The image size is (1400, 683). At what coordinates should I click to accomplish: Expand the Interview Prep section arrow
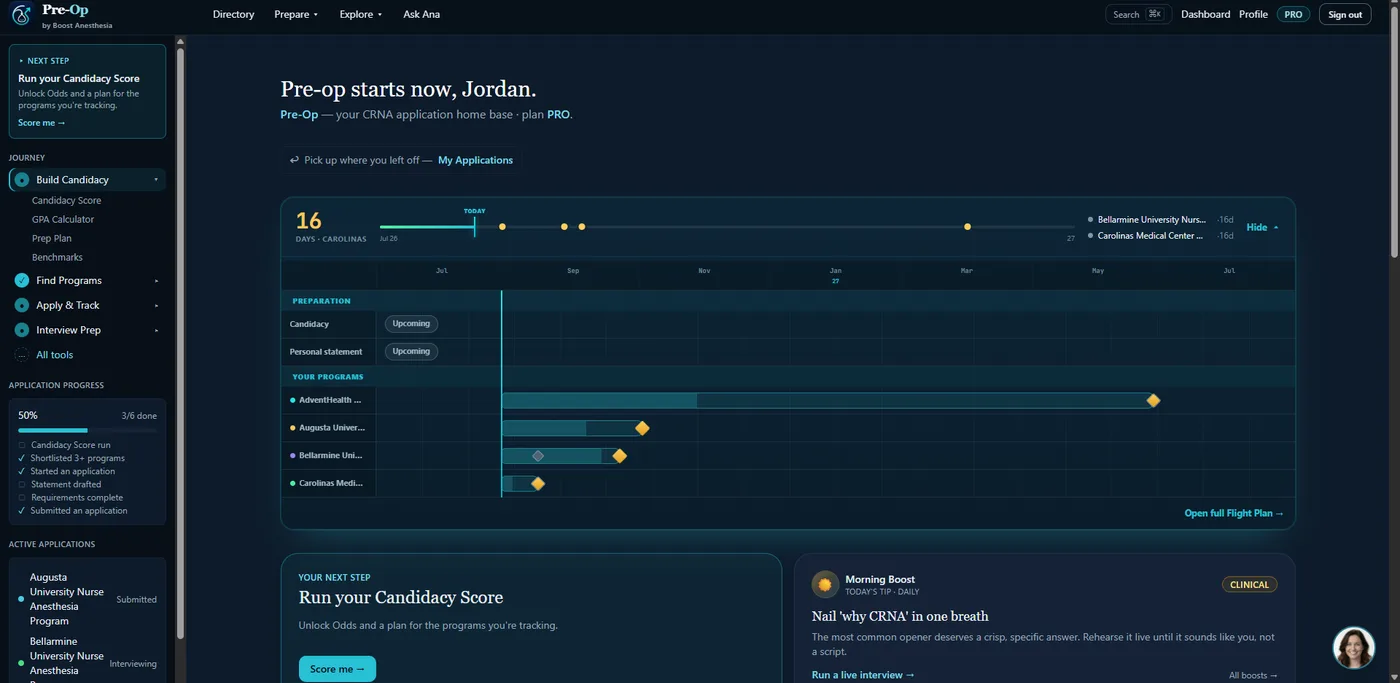point(156,330)
